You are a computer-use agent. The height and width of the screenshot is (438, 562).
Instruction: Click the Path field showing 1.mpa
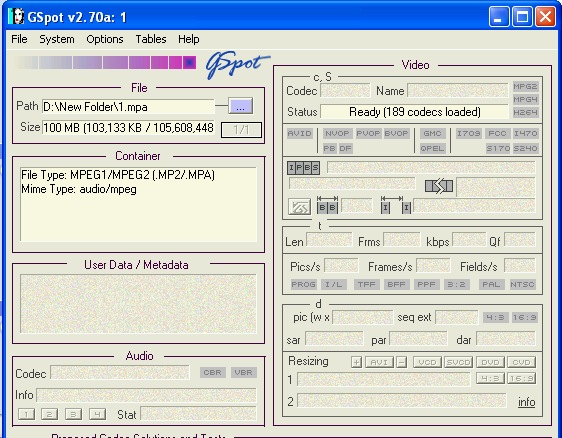tap(128, 107)
